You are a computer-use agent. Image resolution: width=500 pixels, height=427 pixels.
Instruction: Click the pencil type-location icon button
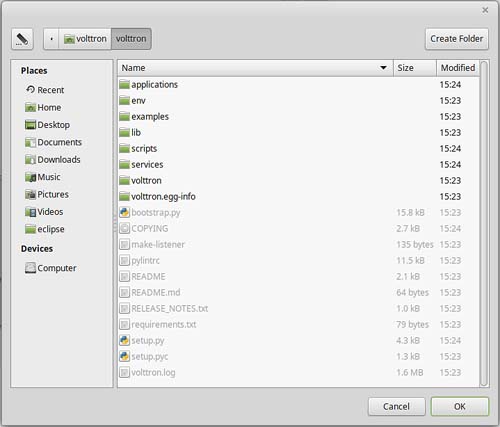22,39
